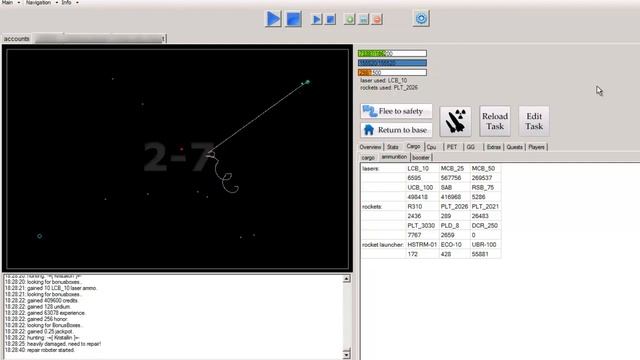640x360 pixels.
Task: Click the PLD_8 rocket cell
Action: point(455,226)
